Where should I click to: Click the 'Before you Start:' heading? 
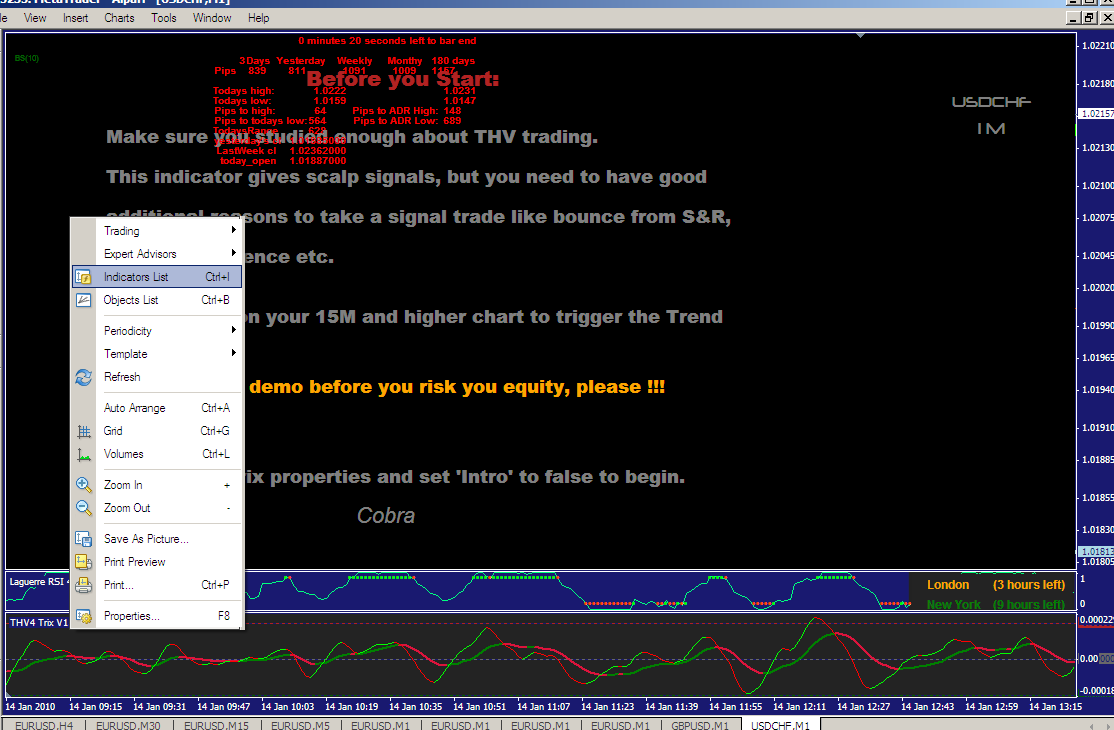(403, 80)
